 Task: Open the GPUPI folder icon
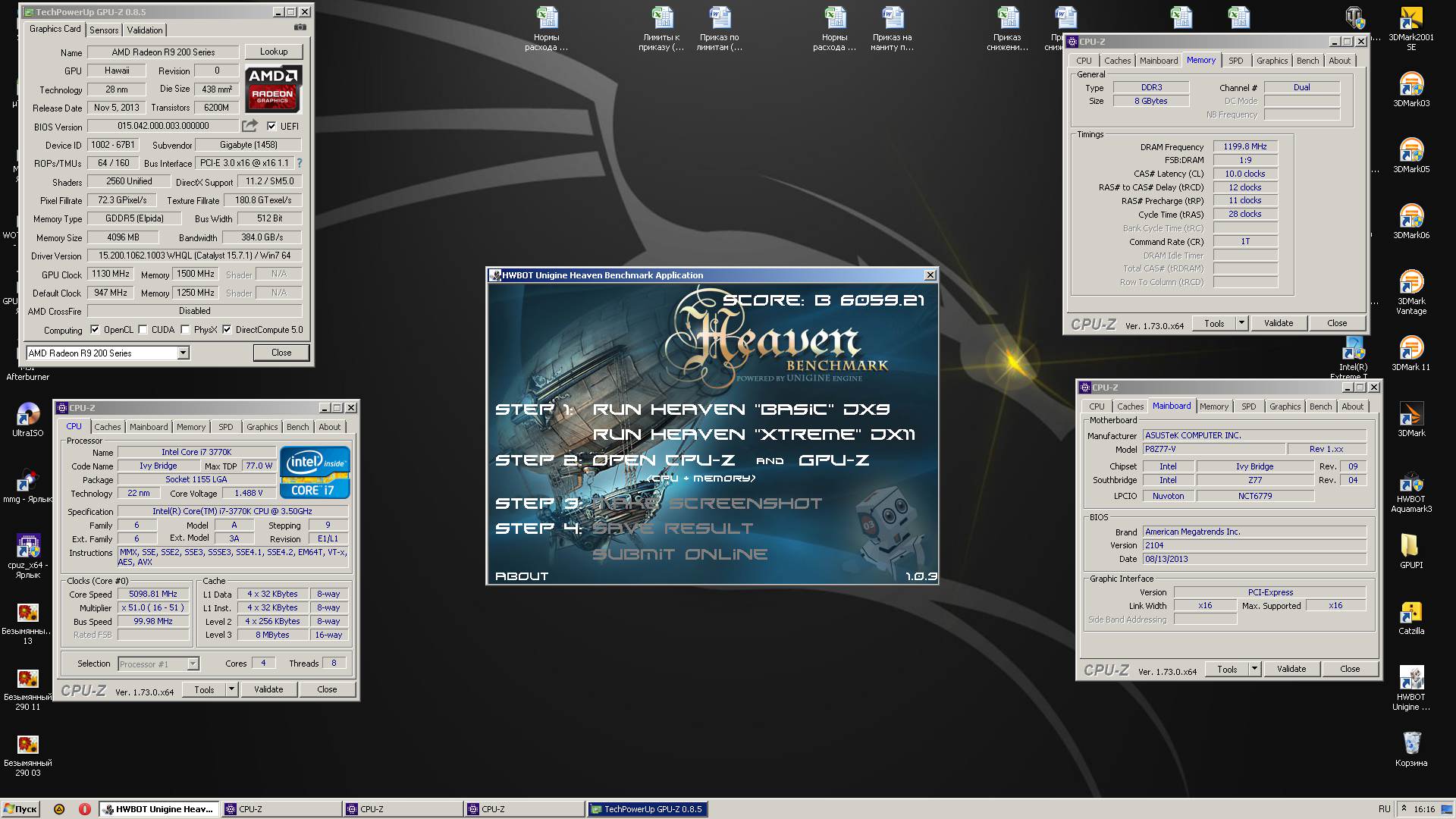tap(1411, 551)
